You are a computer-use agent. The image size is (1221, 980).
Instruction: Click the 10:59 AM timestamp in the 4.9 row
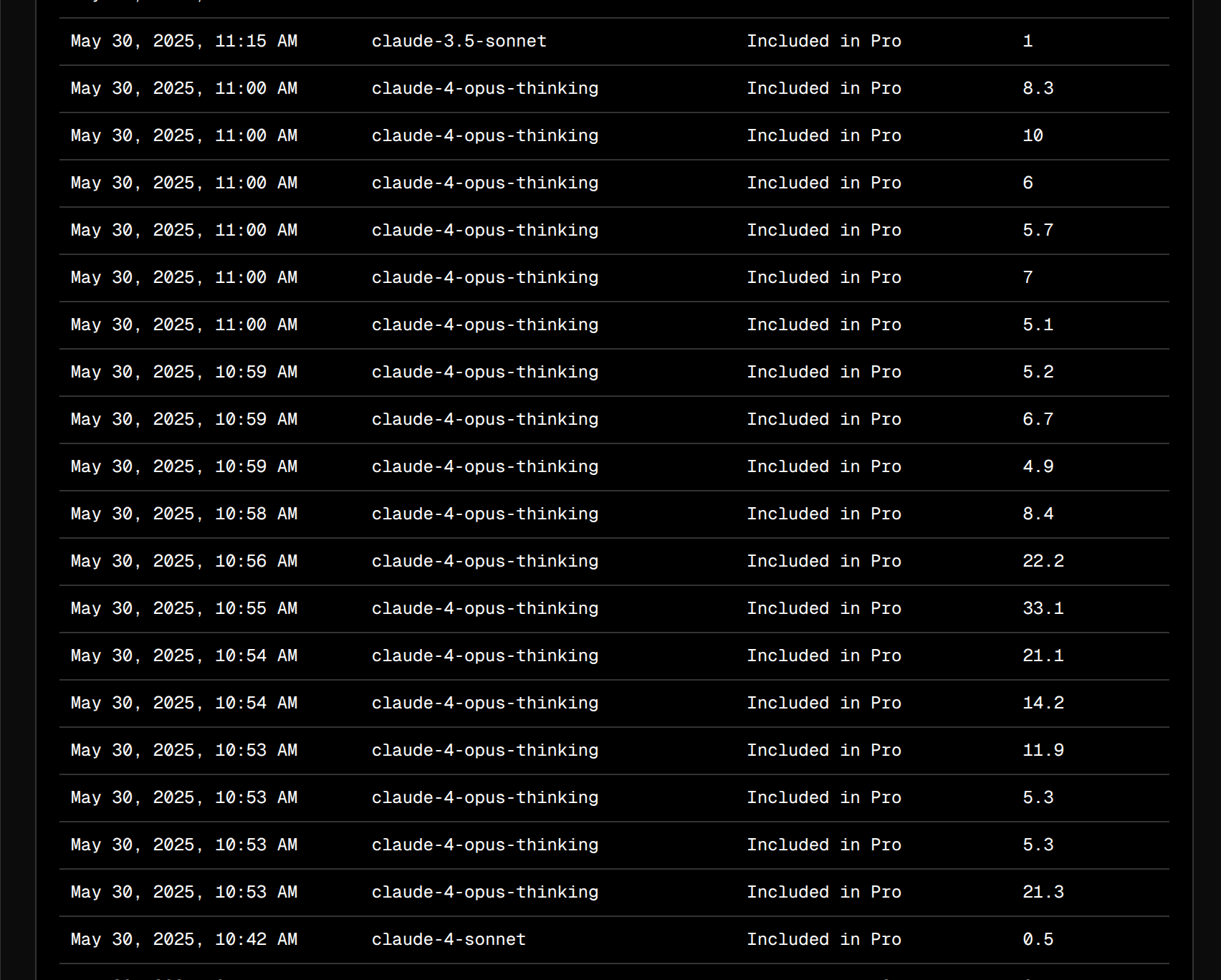coord(184,467)
